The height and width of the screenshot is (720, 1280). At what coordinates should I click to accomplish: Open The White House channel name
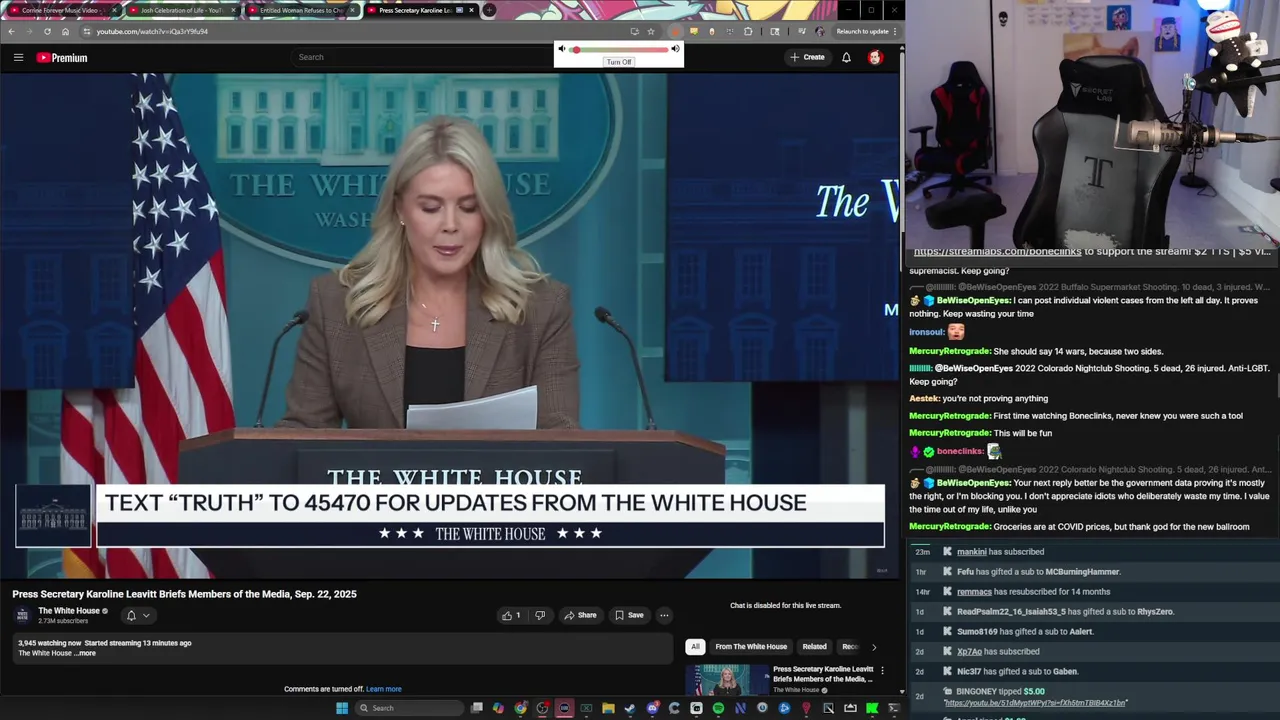tap(69, 611)
